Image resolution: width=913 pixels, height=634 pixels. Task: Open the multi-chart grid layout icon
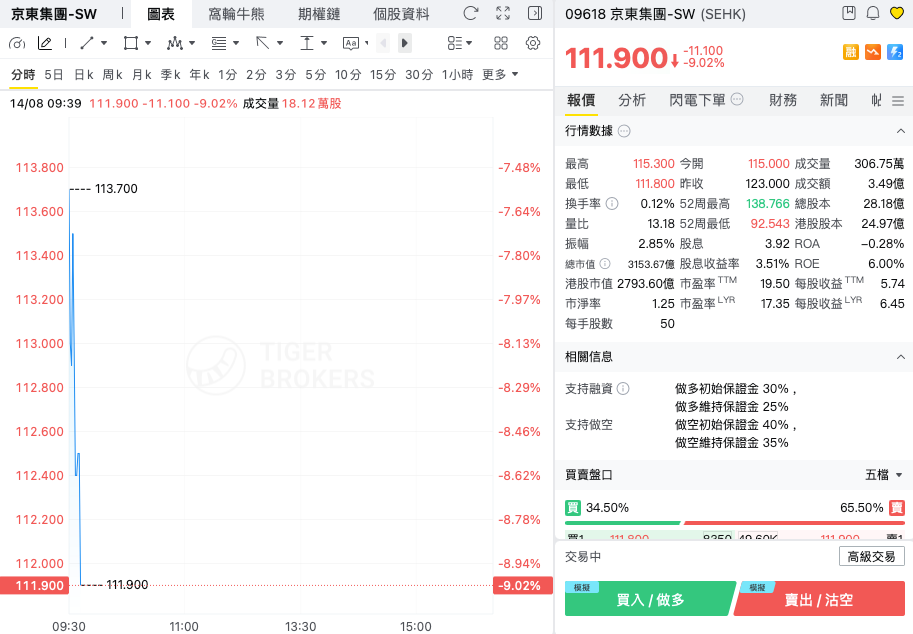[501, 43]
